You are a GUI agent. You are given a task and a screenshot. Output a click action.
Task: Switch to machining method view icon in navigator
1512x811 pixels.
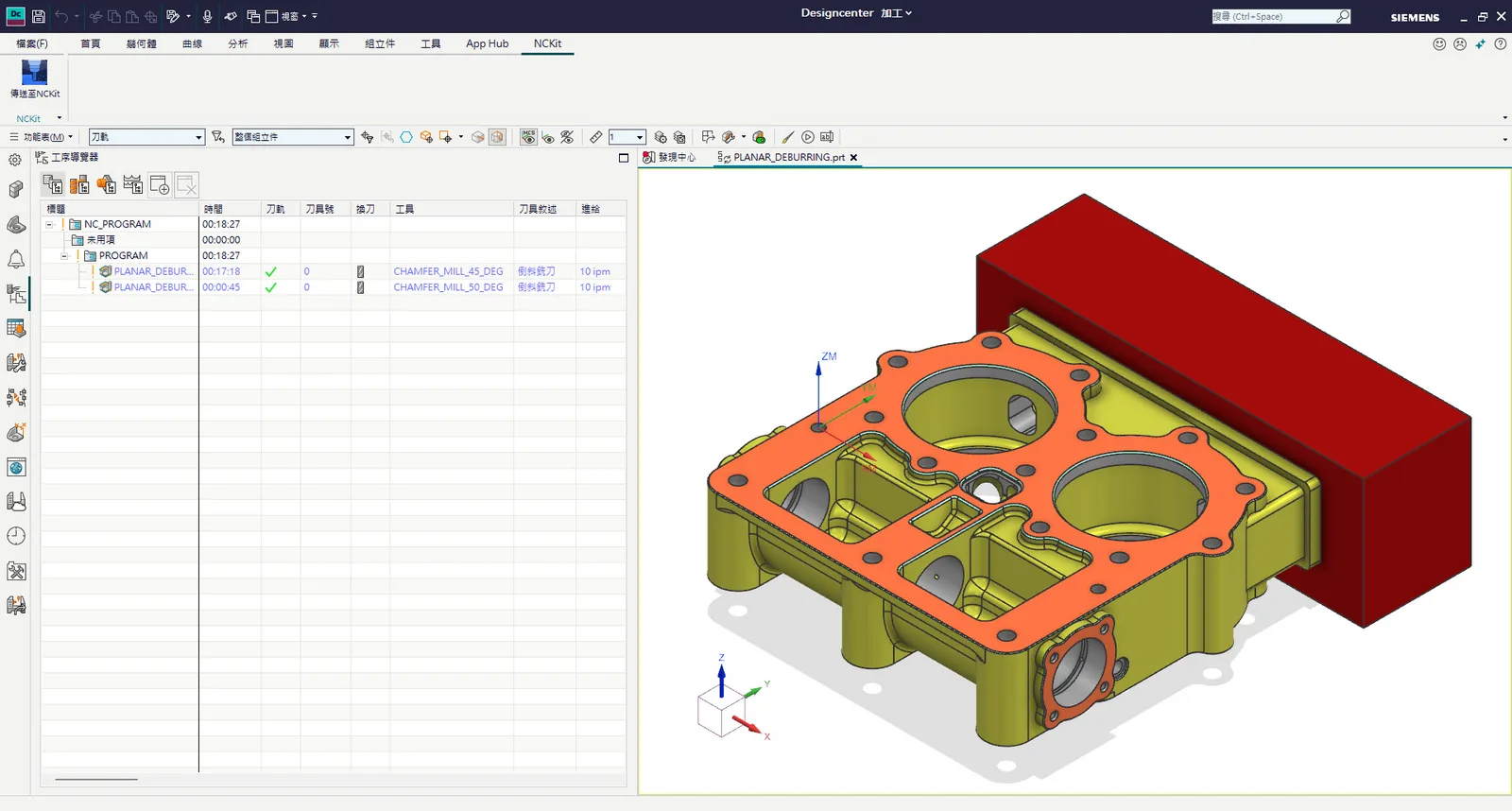pyautogui.click(x=132, y=184)
